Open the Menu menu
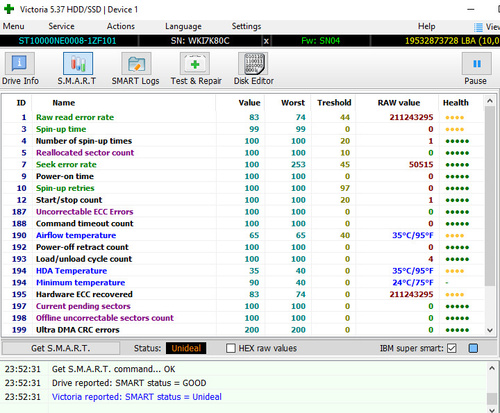The width and height of the screenshot is (500, 413). 13,26
